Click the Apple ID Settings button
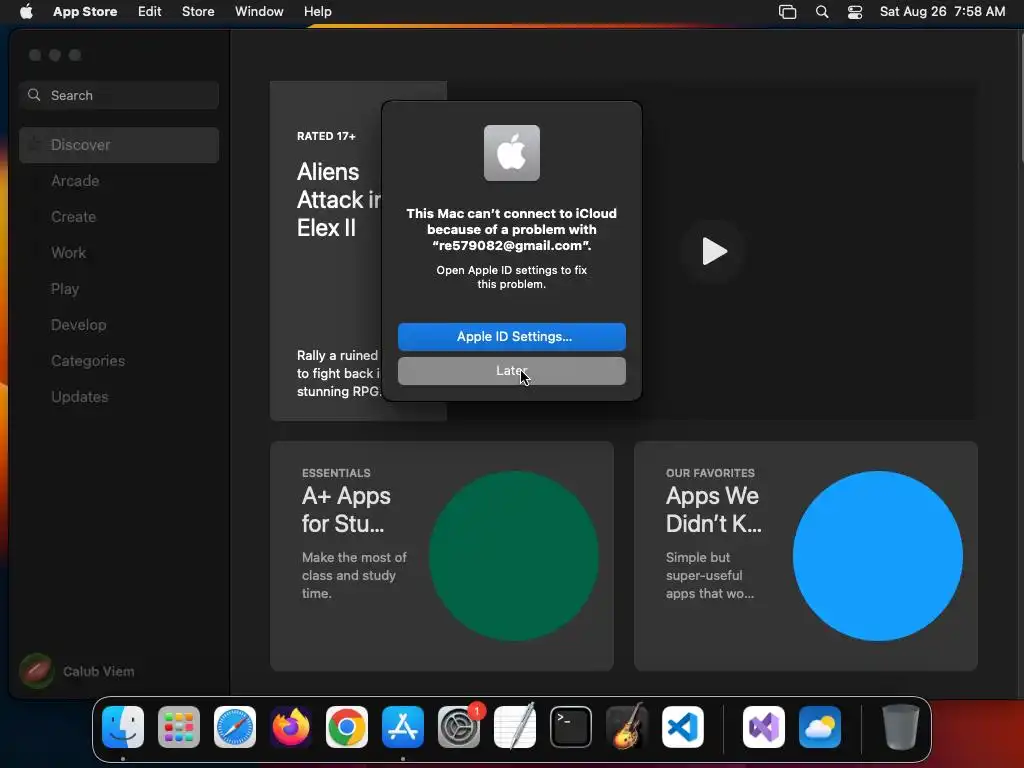The image size is (1024, 768). (511, 337)
